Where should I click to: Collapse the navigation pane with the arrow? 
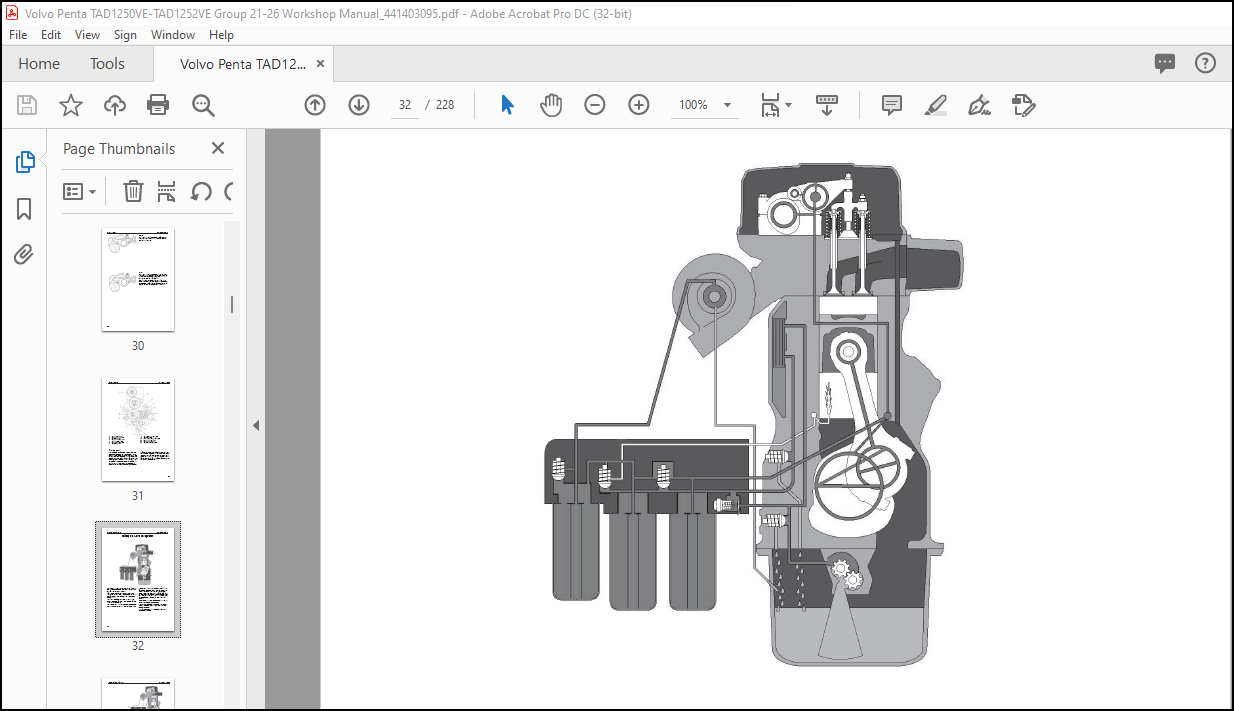tap(255, 425)
